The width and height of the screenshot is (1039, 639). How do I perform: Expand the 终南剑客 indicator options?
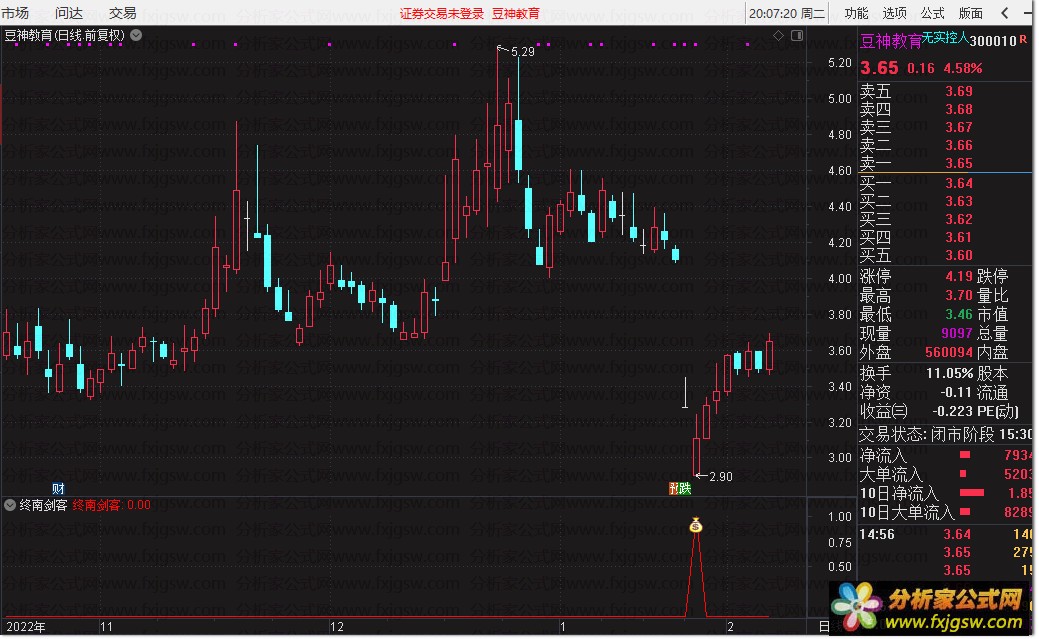click(10, 505)
